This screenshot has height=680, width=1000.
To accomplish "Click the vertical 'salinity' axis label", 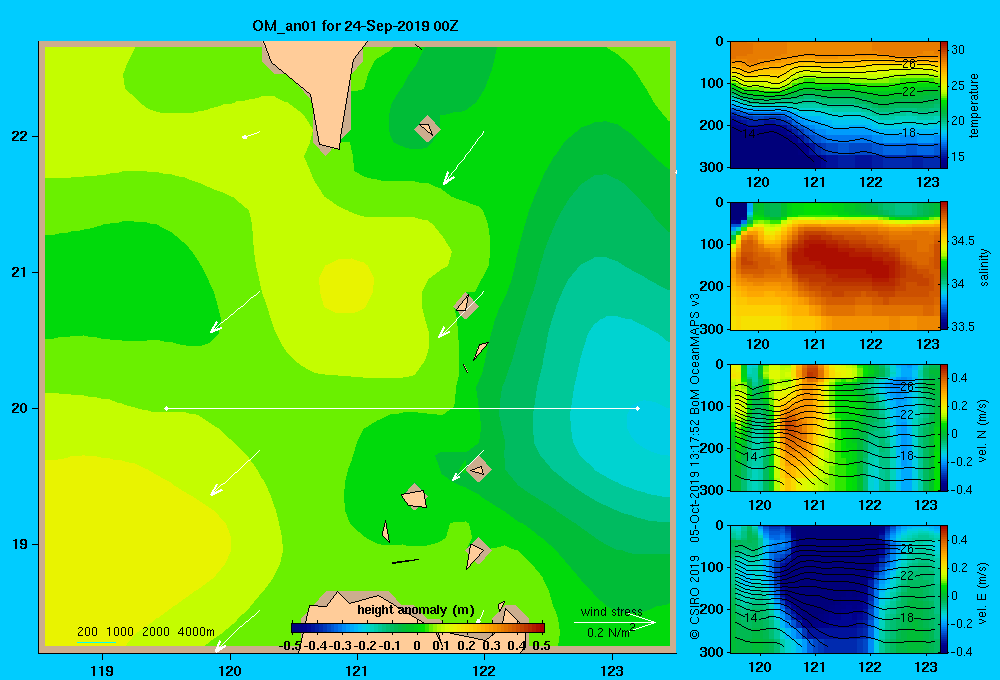I will [x=984, y=267].
